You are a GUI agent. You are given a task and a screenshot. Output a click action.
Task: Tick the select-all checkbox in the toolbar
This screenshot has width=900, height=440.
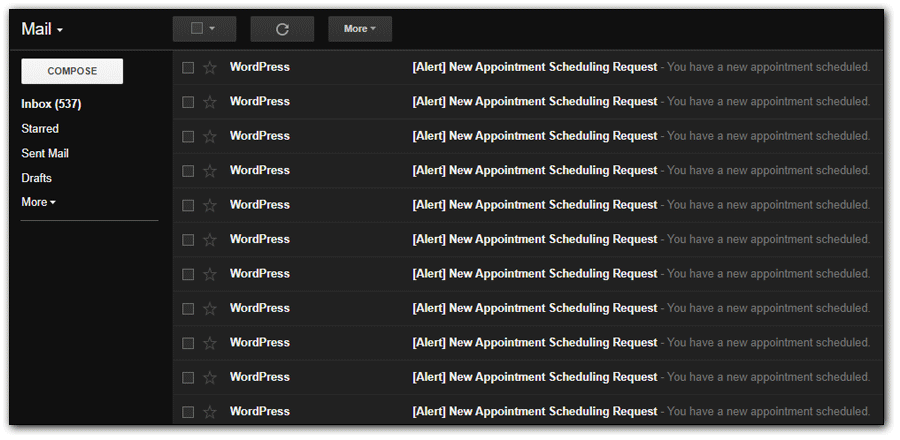[x=197, y=28]
